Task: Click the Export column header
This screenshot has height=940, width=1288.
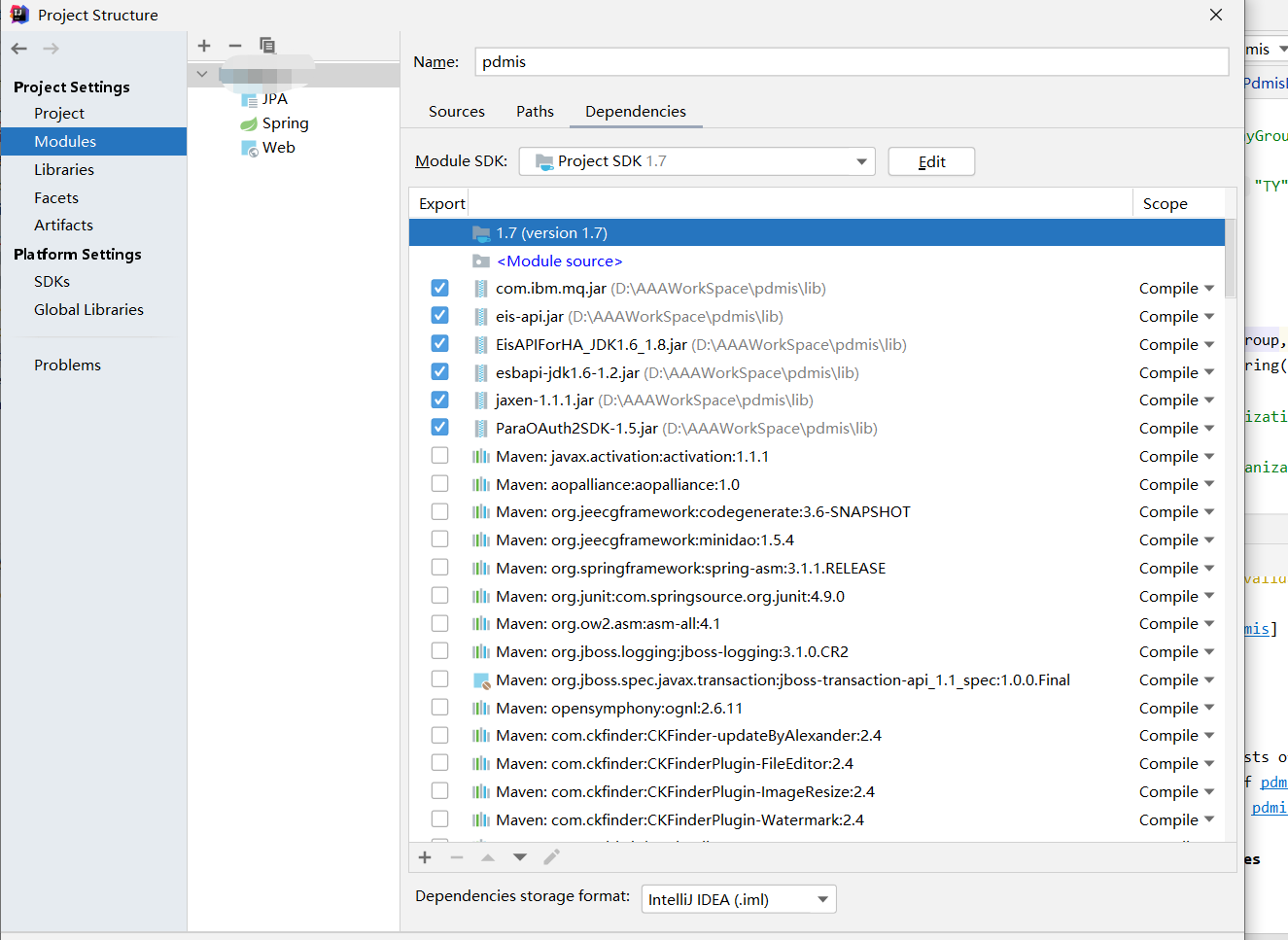Action: tap(442, 204)
